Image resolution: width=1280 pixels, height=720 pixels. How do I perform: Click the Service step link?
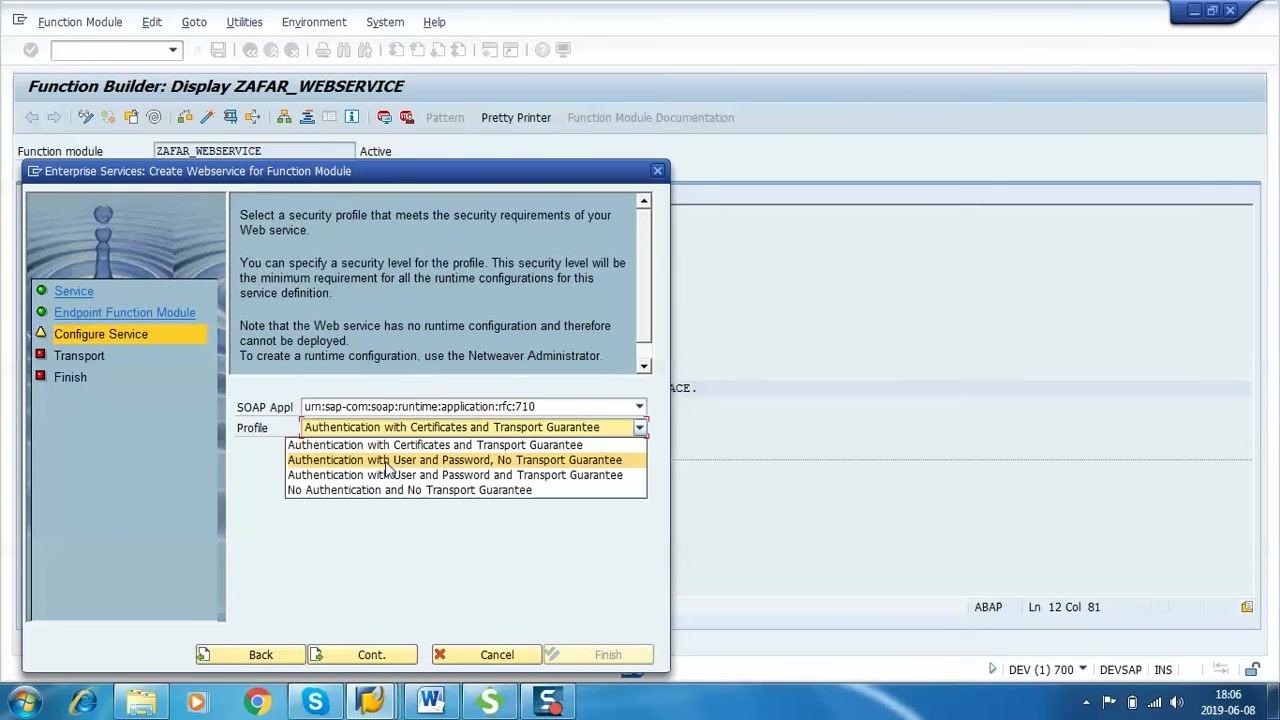point(74,291)
